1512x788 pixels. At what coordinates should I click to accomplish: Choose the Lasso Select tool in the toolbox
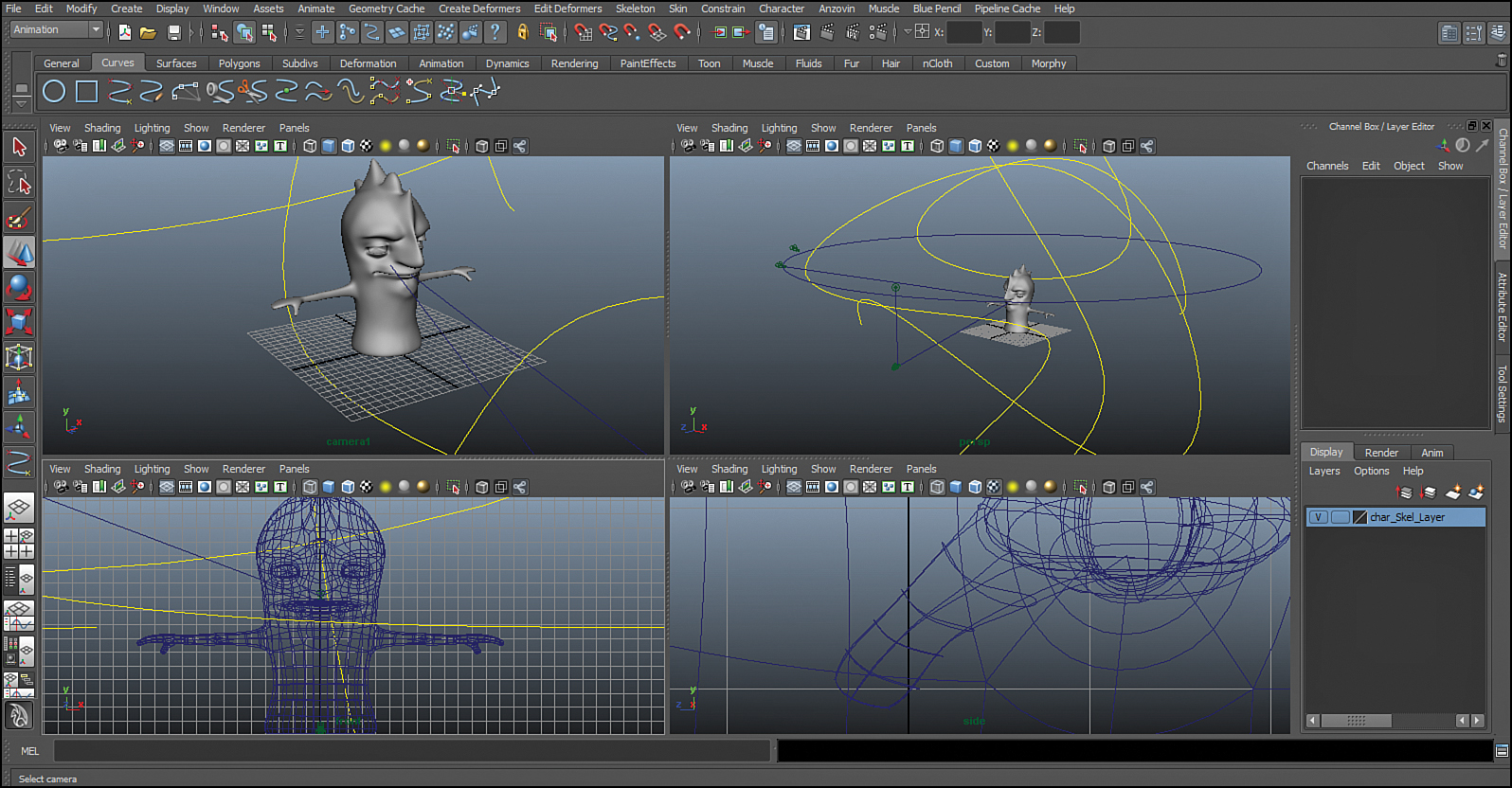click(19, 182)
